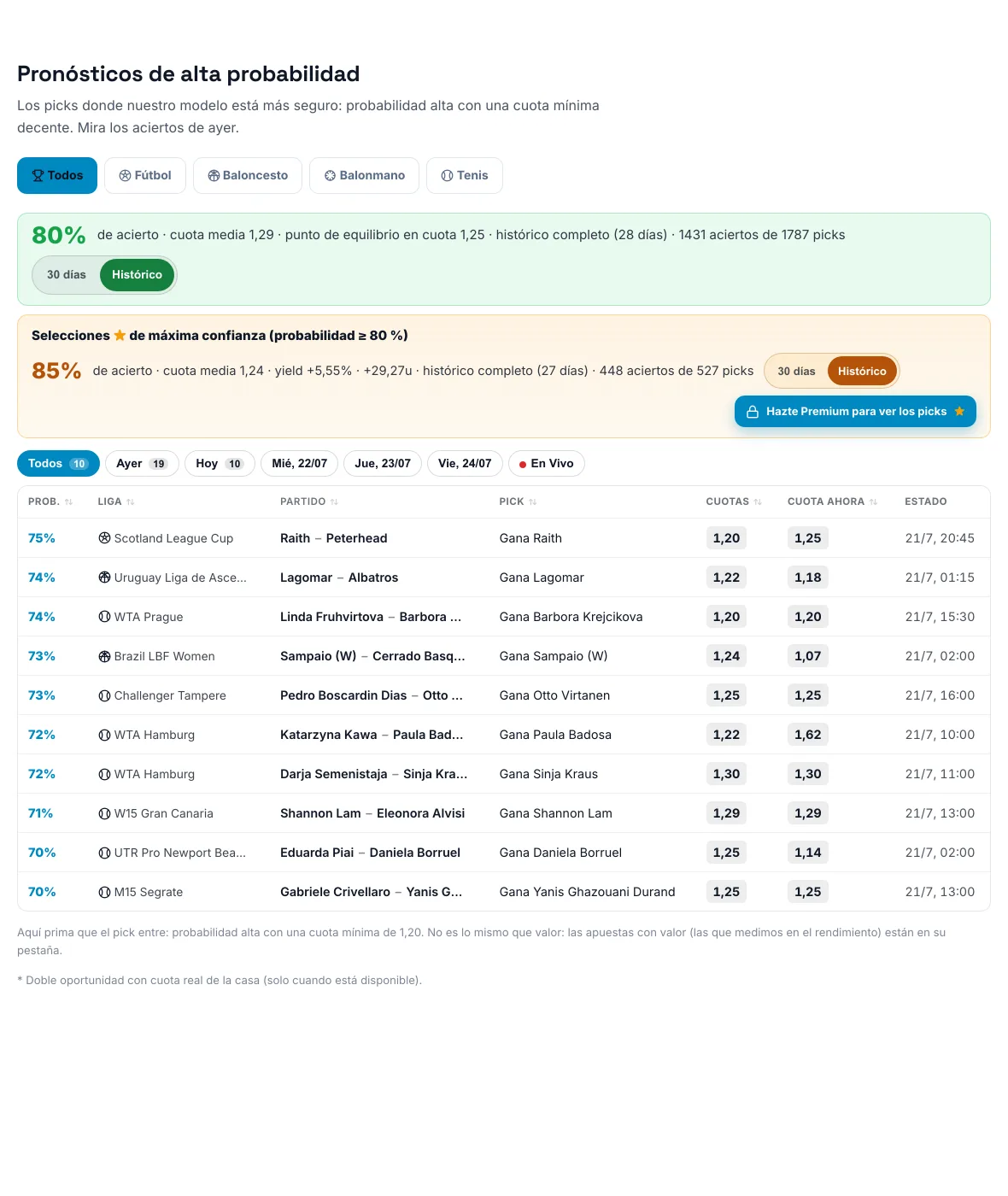This screenshot has height=1196, width=1008.
Task: Click the lock icon on Premium button
Action: [753, 412]
